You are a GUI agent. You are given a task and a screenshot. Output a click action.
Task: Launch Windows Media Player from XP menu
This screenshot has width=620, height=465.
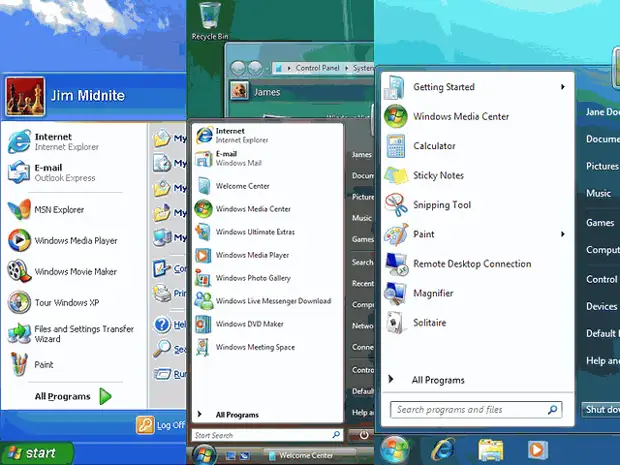click(76, 241)
